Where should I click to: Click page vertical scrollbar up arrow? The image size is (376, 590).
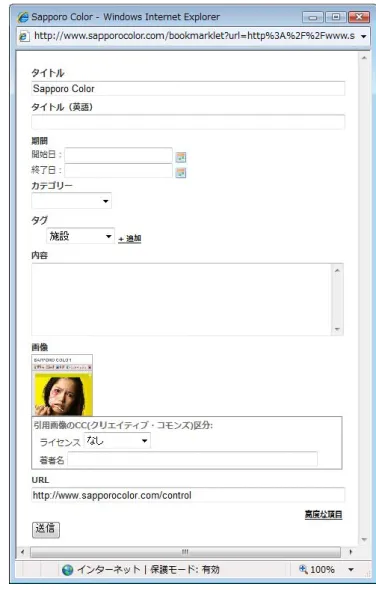(x=364, y=58)
